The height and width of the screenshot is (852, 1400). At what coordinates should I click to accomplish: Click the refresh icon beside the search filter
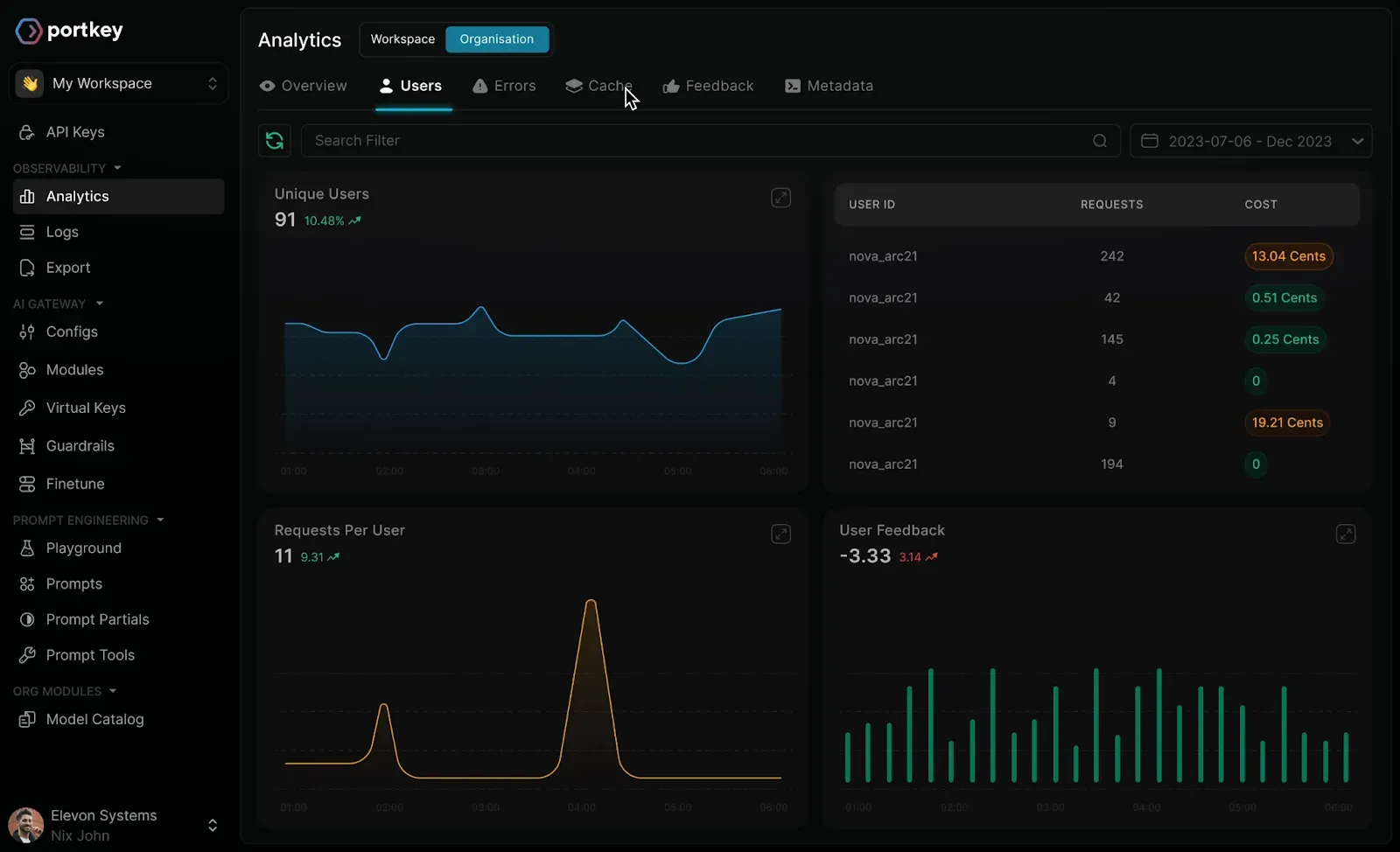click(274, 140)
